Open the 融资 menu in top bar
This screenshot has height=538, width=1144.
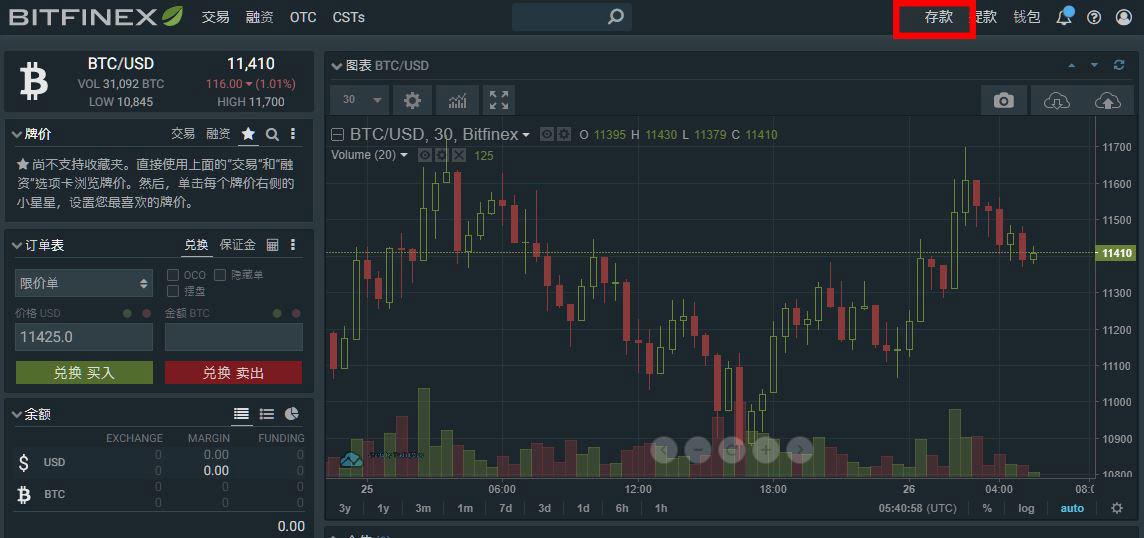click(259, 17)
